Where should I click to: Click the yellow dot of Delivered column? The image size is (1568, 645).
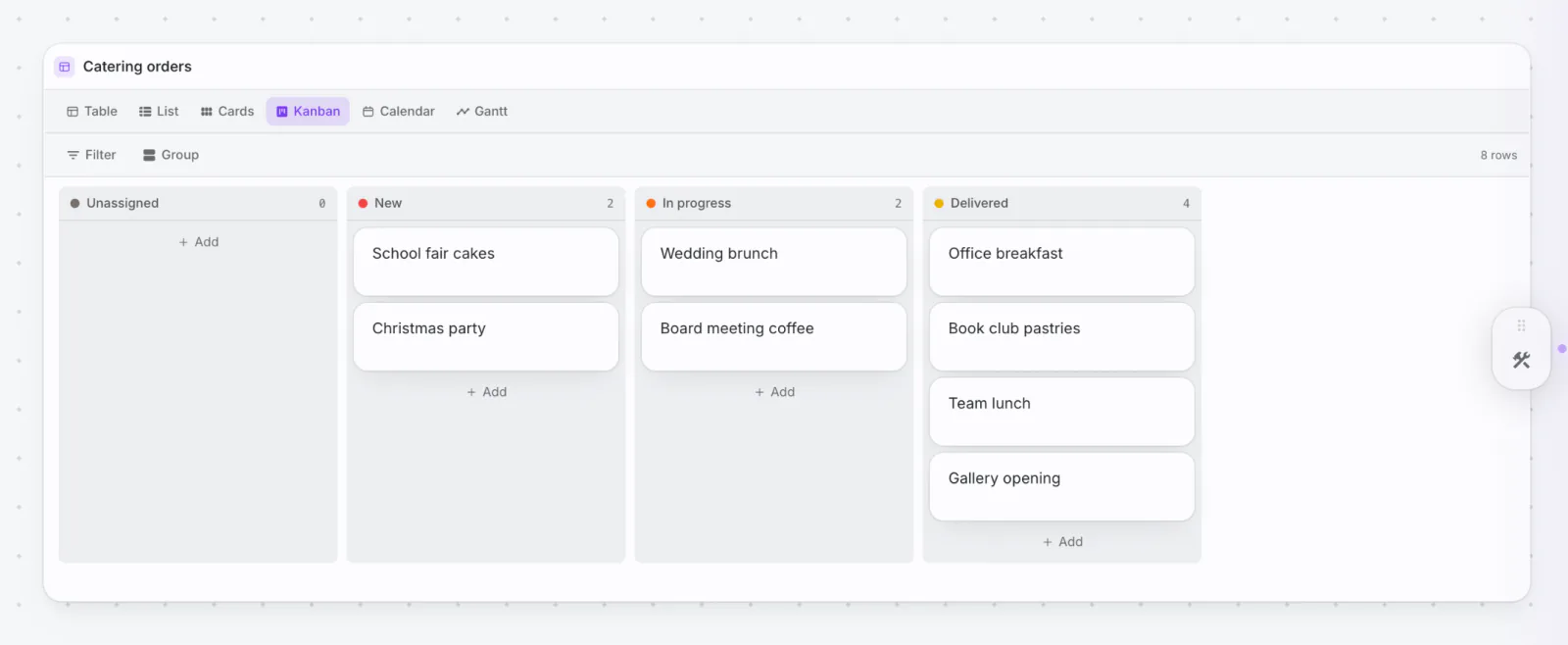click(x=939, y=203)
